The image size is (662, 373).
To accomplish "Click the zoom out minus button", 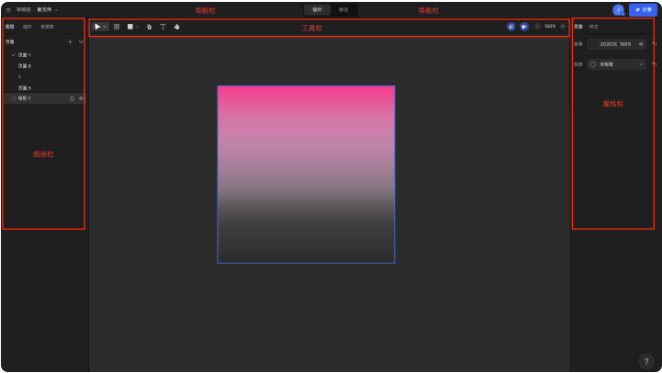I will [537, 26].
